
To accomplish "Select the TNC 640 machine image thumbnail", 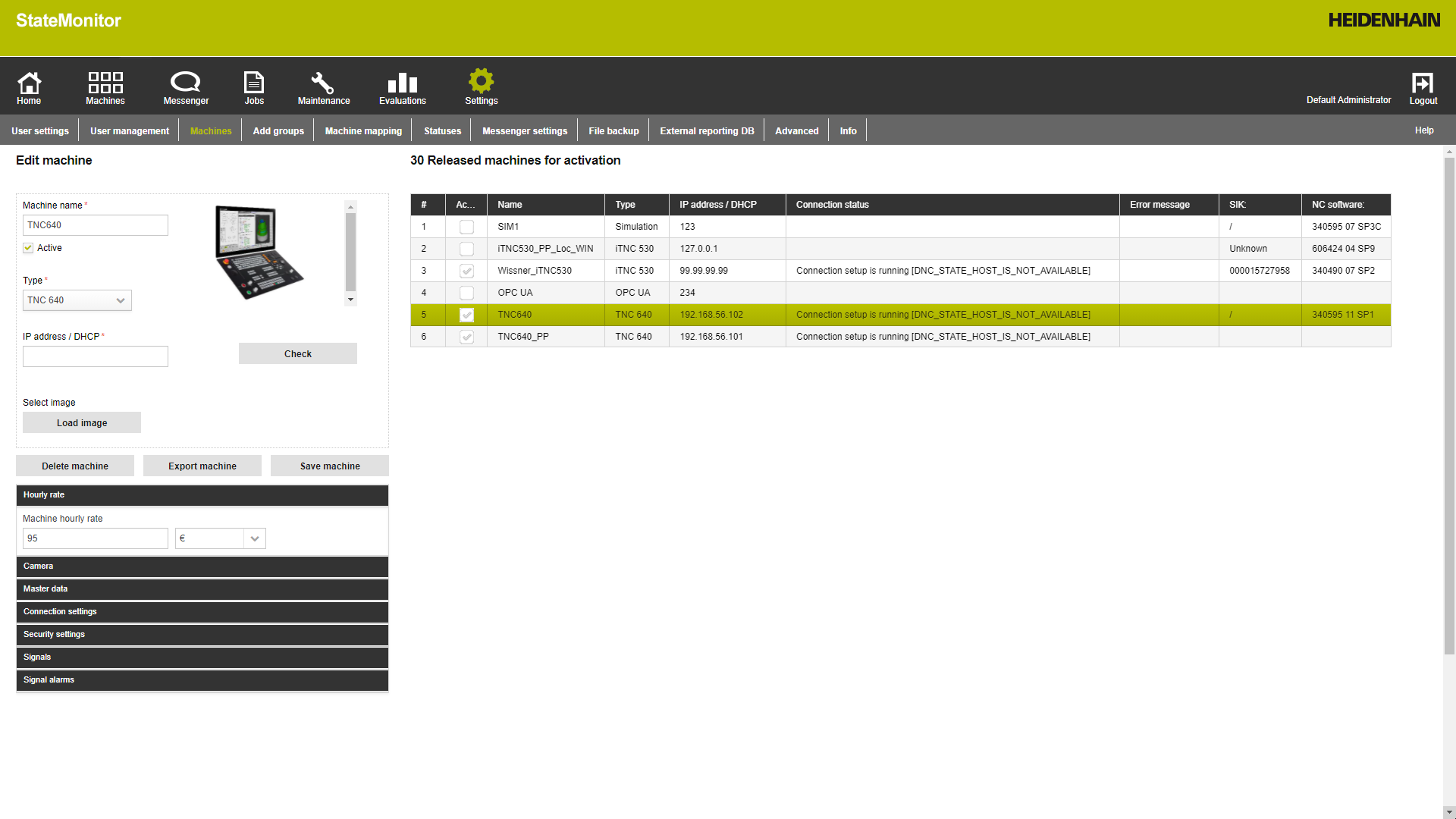I will tap(259, 252).
